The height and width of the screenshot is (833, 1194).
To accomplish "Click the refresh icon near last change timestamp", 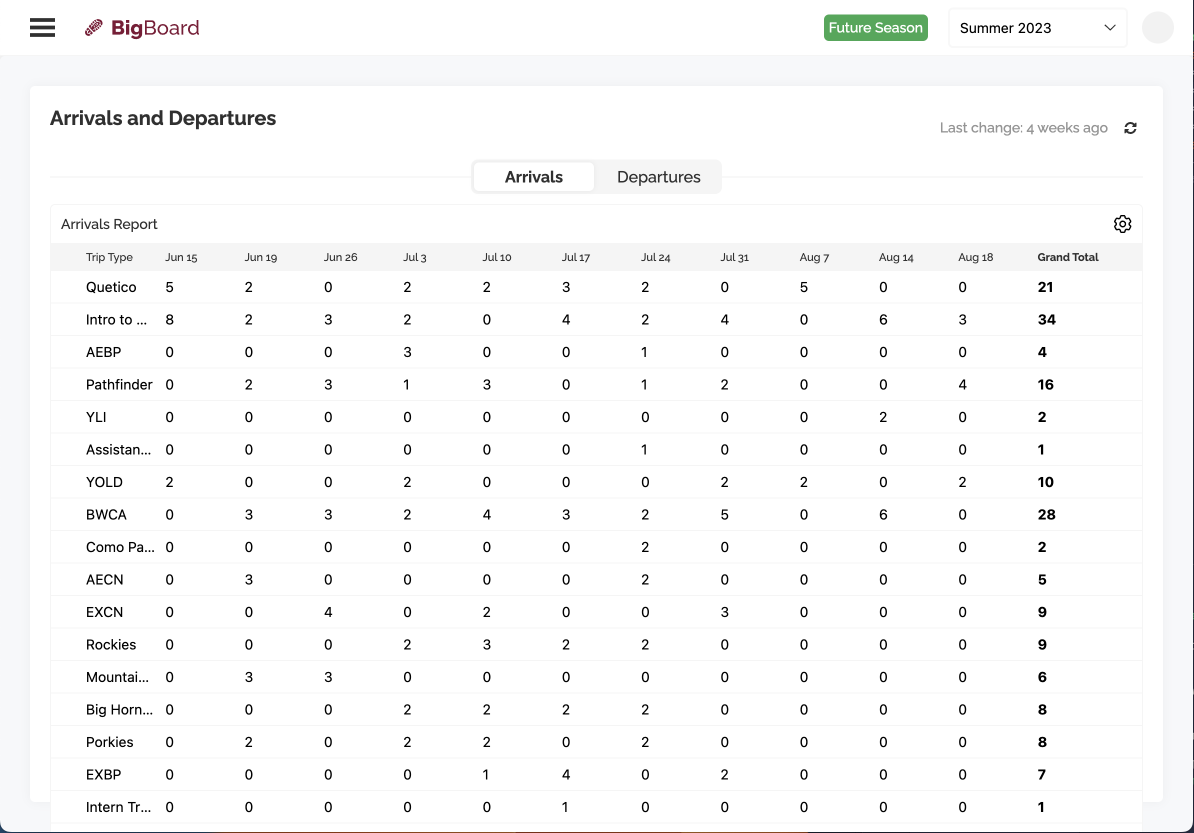I will coord(1130,128).
